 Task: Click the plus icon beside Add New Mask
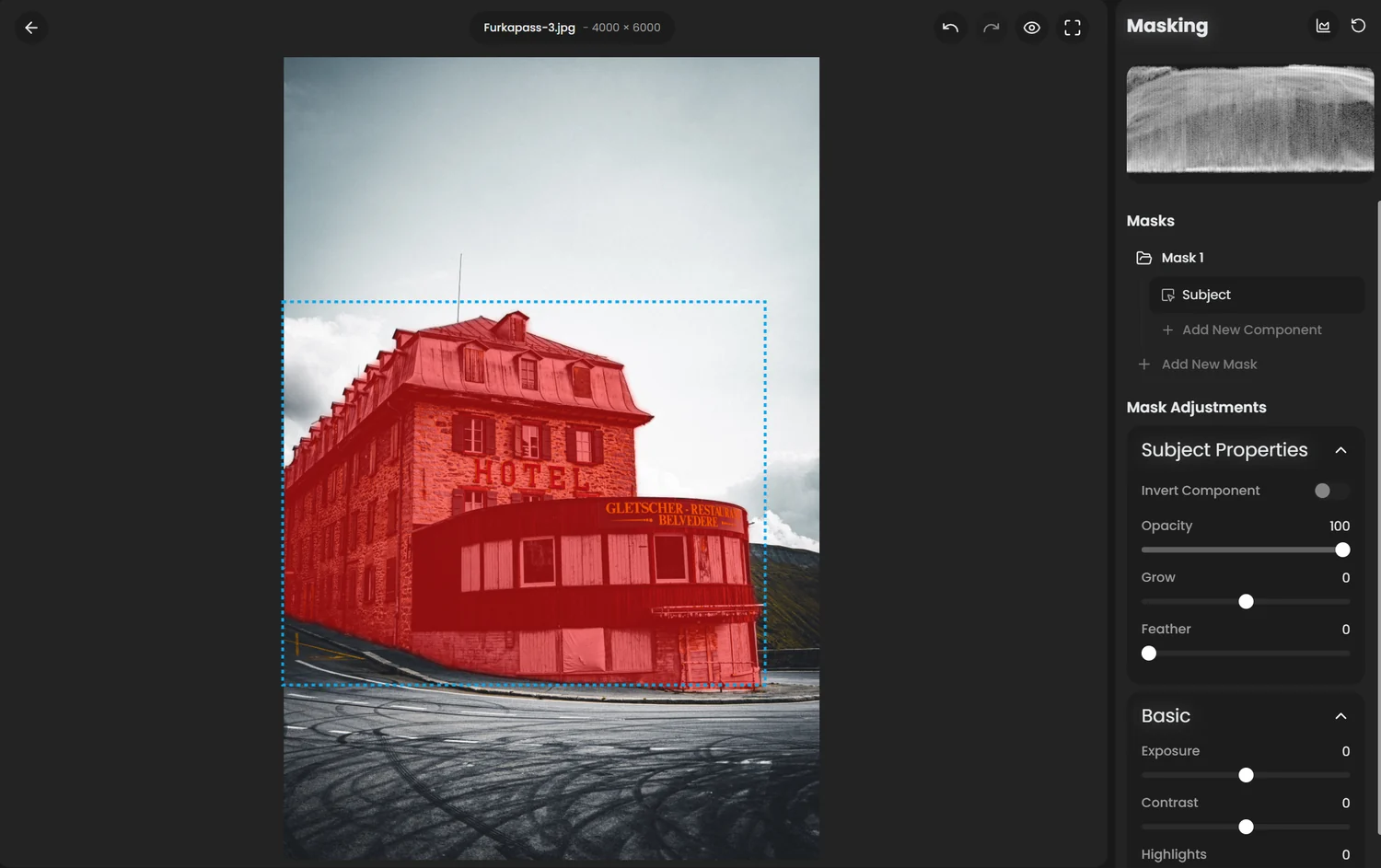point(1144,365)
